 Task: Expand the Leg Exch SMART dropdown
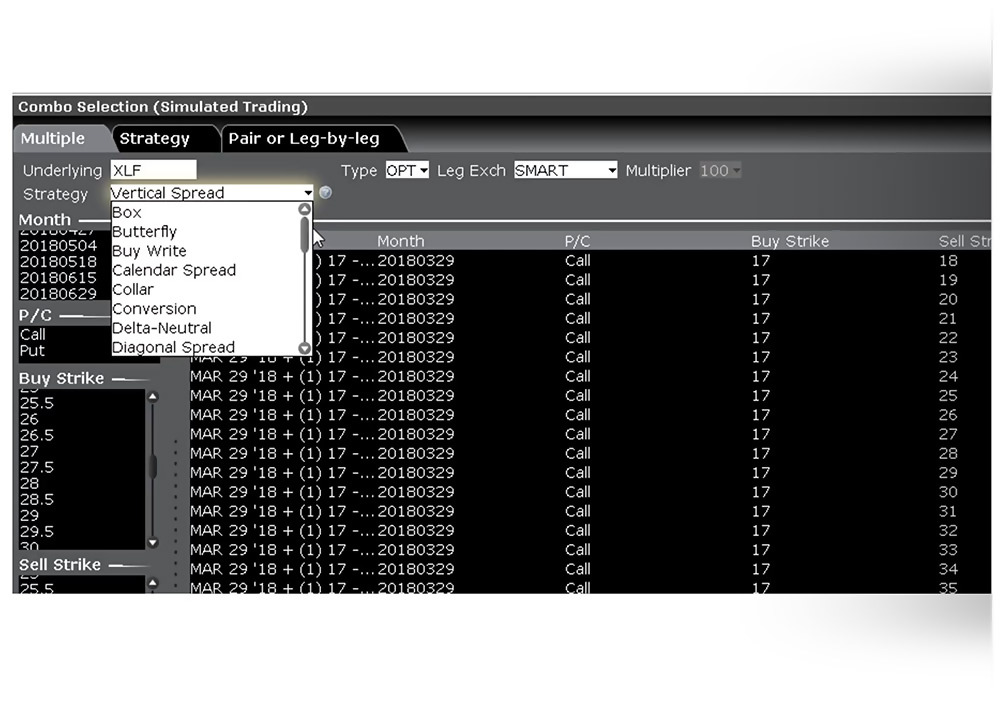(x=611, y=171)
